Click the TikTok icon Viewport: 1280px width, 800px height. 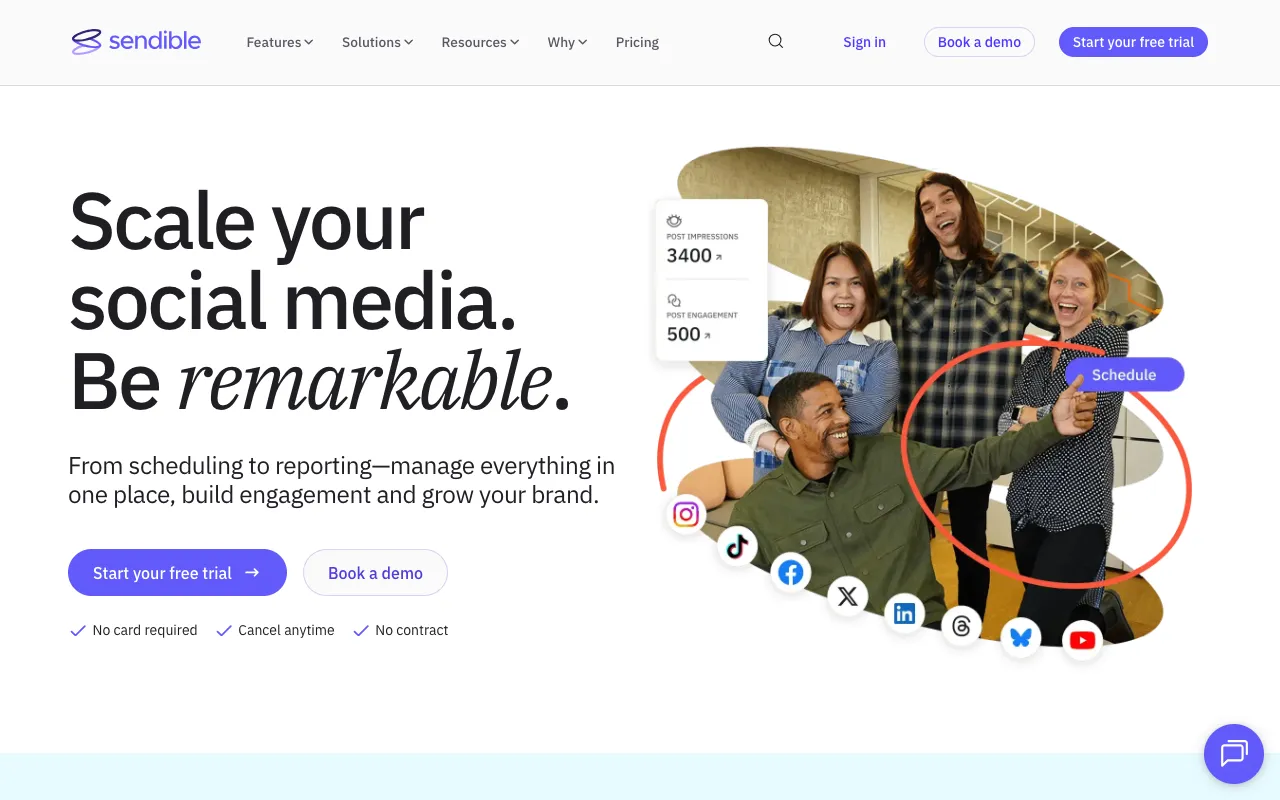[x=737, y=546]
